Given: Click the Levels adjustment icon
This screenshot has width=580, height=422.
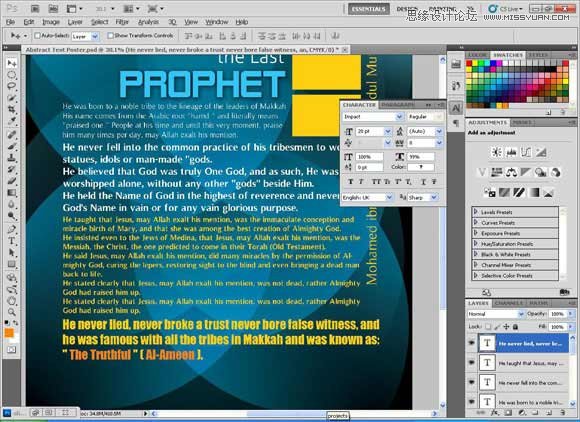Looking at the screenshot, I should click(511, 152).
